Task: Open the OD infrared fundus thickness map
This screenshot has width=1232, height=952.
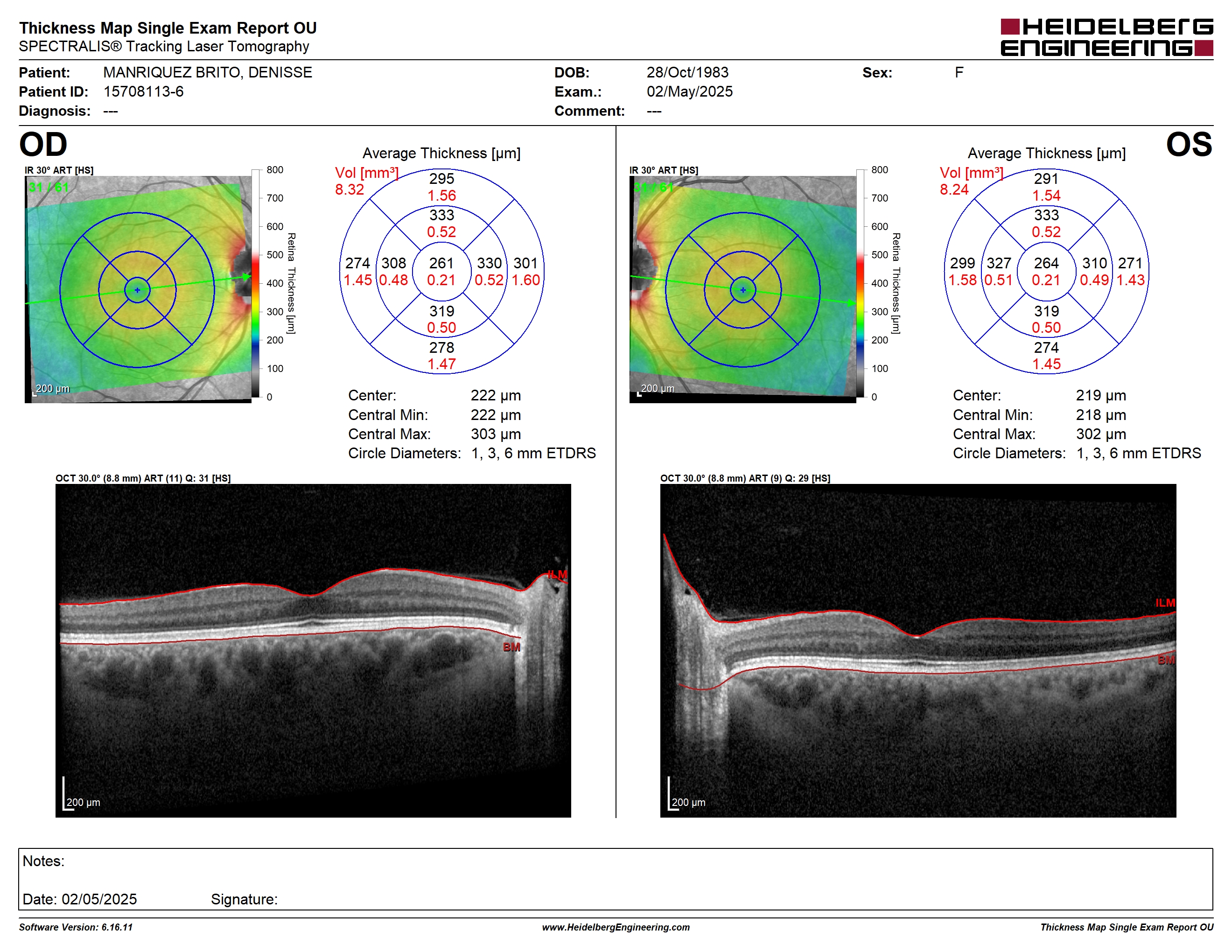Action: (138, 289)
